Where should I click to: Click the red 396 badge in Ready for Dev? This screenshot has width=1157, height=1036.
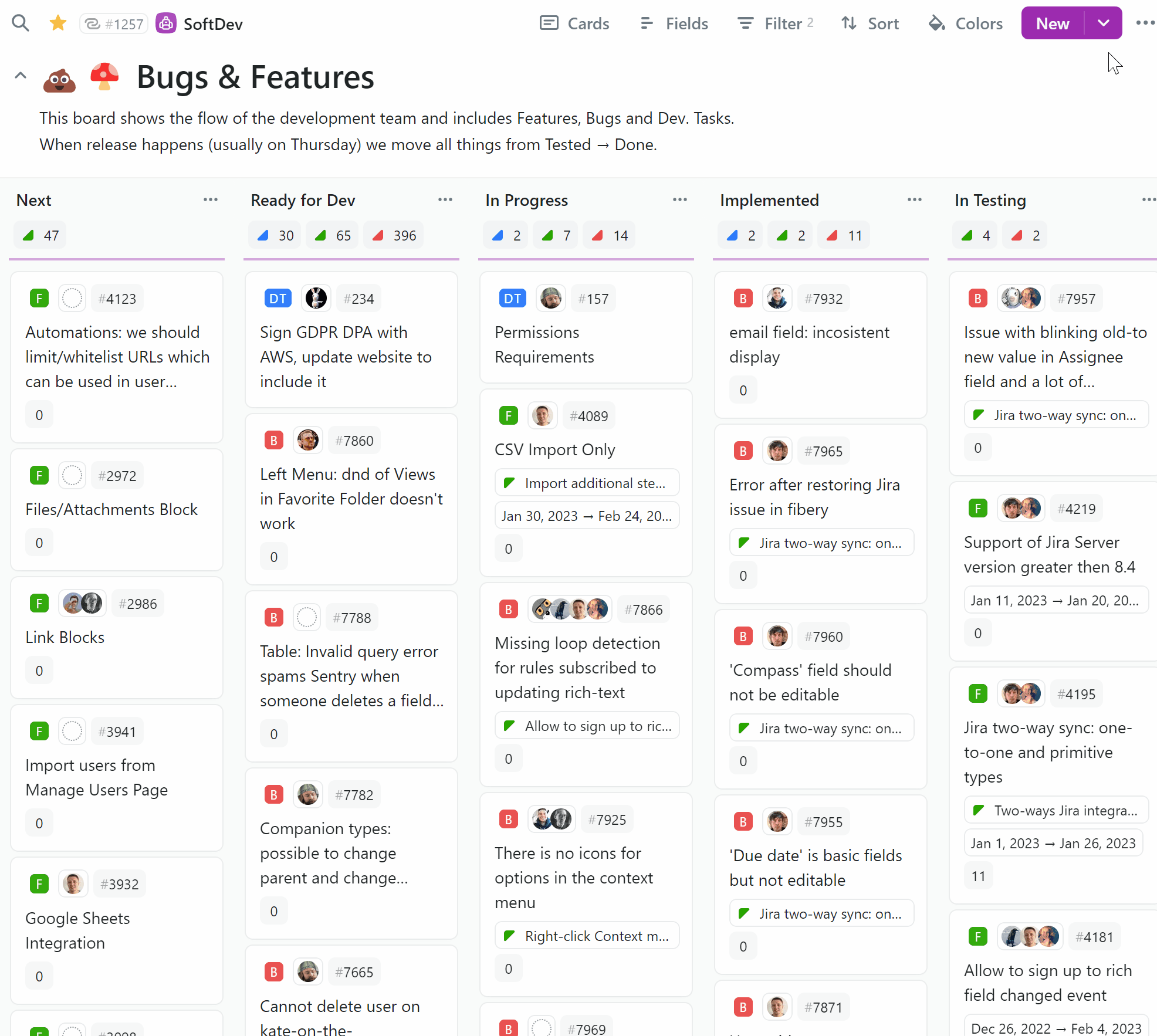(394, 236)
